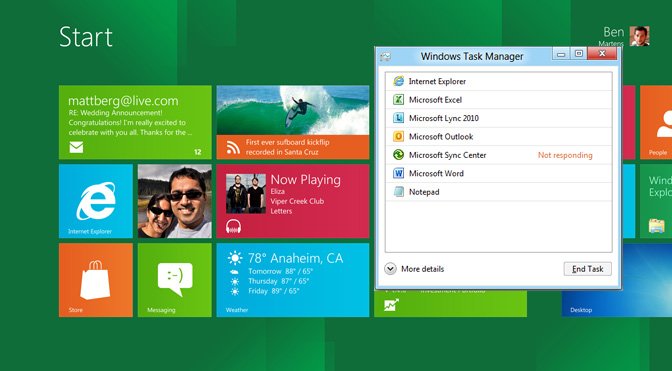This screenshot has width=672, height=371.
Task: Click the '78° Anaheim, CA' weather heading
Action: coord(295,258)
